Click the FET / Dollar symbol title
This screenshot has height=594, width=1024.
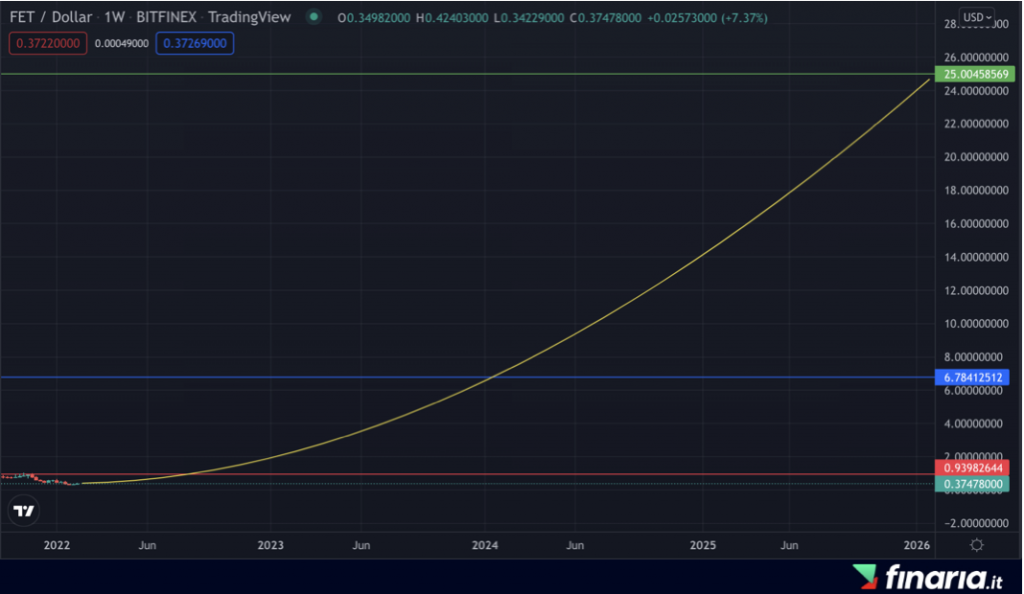point(48,18)
